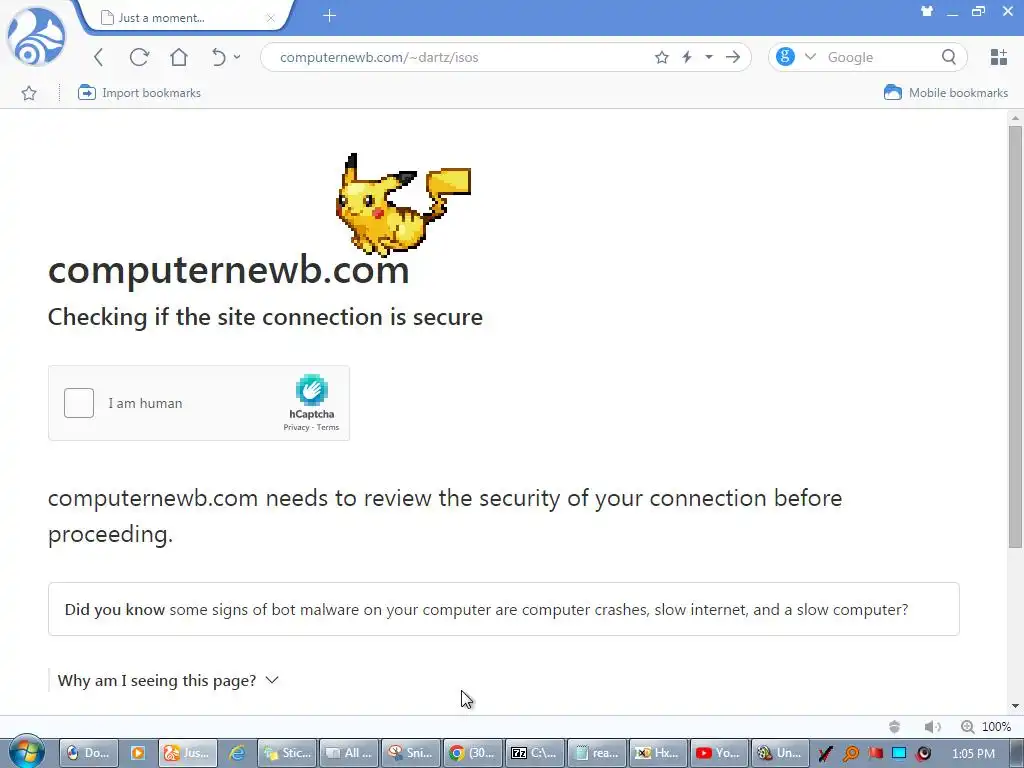The image size is (1024, 768).
Task: Click the Google search engine icon
Action: pos(785,57)
